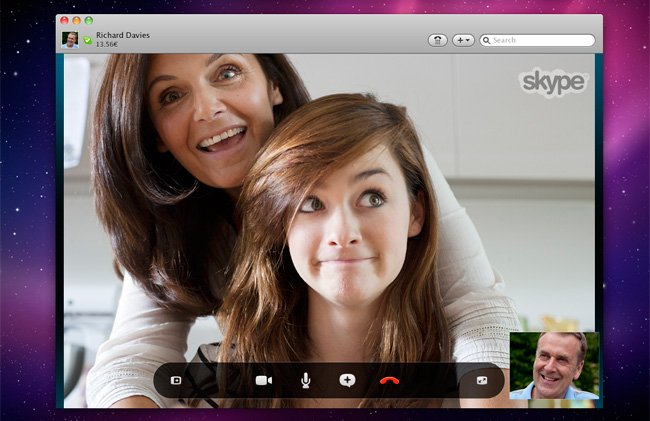Close the Skype window with red button
Image resolution: width=650 pixels, height=421 pixels.
click(64, 20)
